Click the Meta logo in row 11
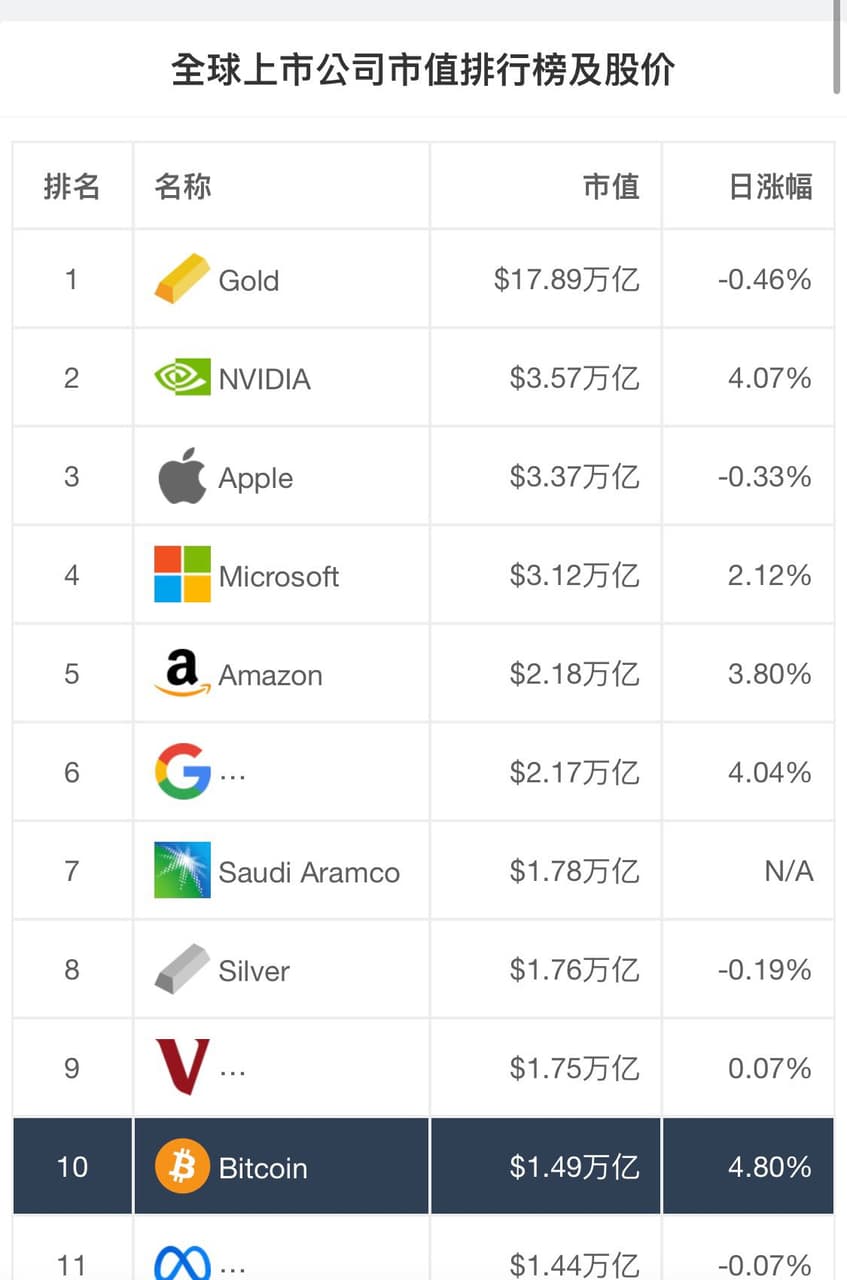 coord(182,1262)
